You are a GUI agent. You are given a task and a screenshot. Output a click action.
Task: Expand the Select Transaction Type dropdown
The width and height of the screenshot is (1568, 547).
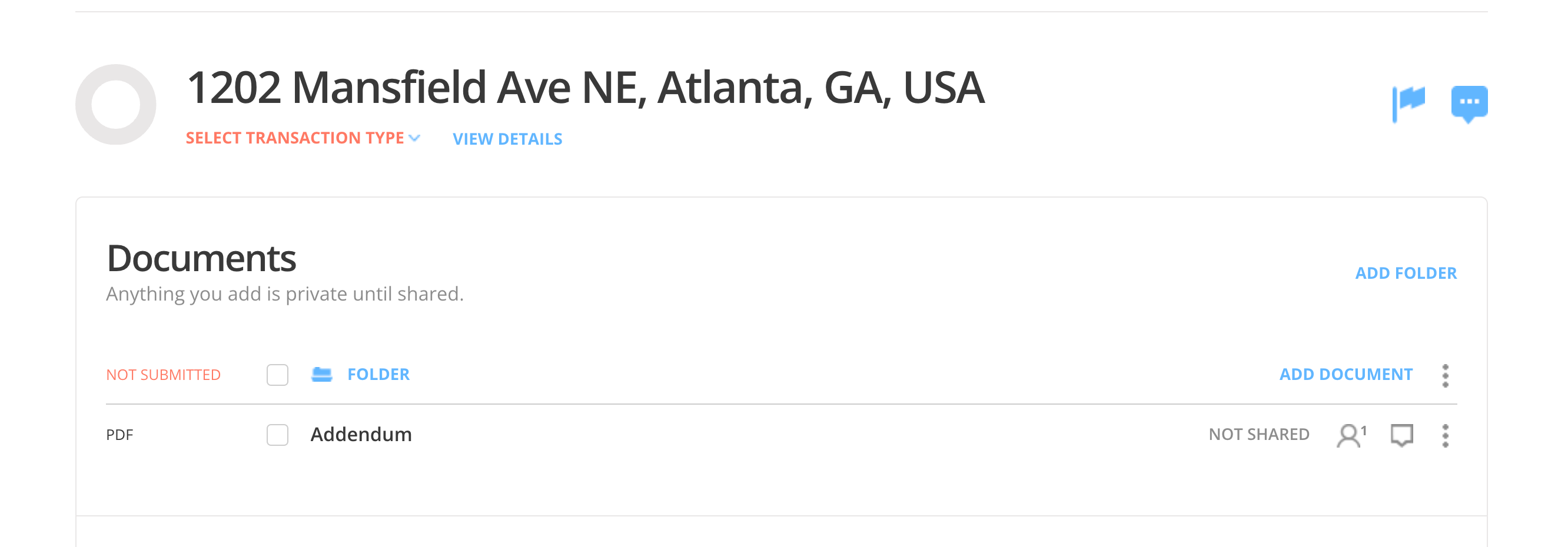tap(303, 138)
